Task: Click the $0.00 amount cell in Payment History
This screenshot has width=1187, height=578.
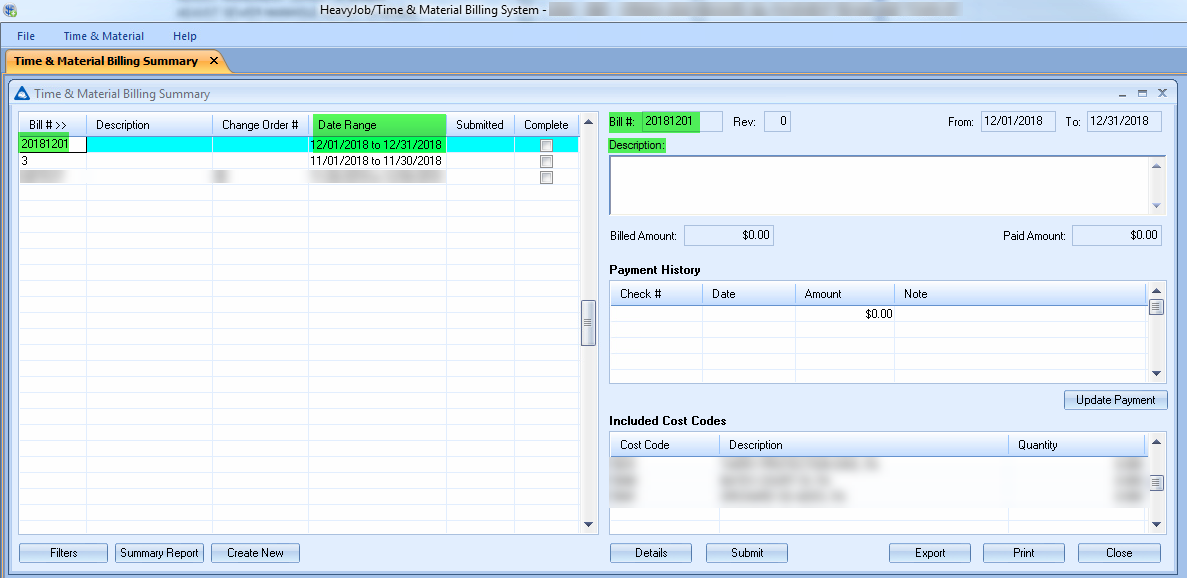Action: [x=845, y=313]
